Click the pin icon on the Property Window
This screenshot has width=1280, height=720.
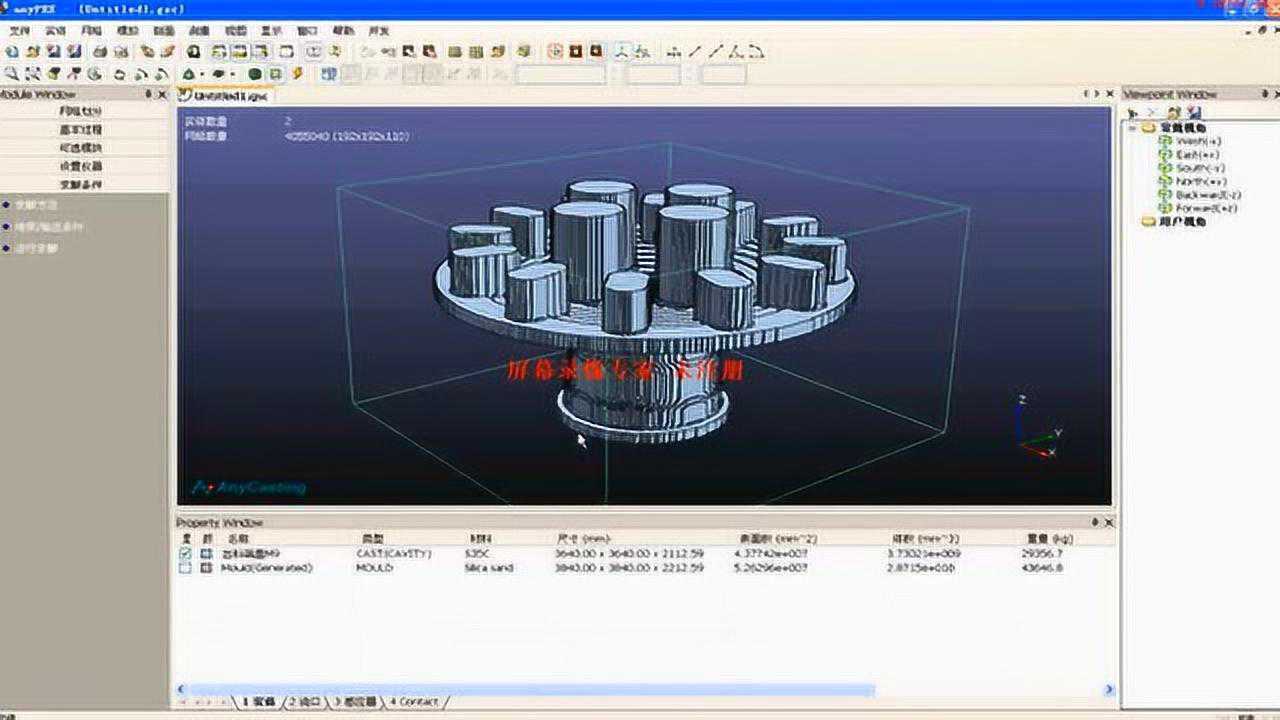1096,522
